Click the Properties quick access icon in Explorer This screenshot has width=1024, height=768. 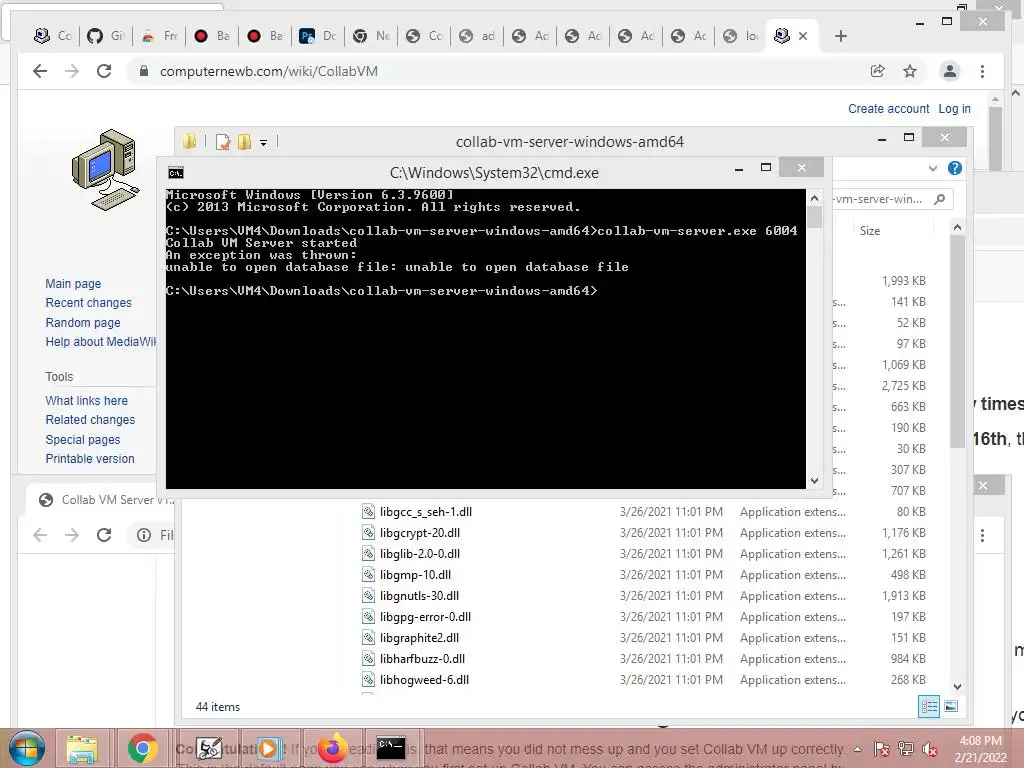[223, 142]
